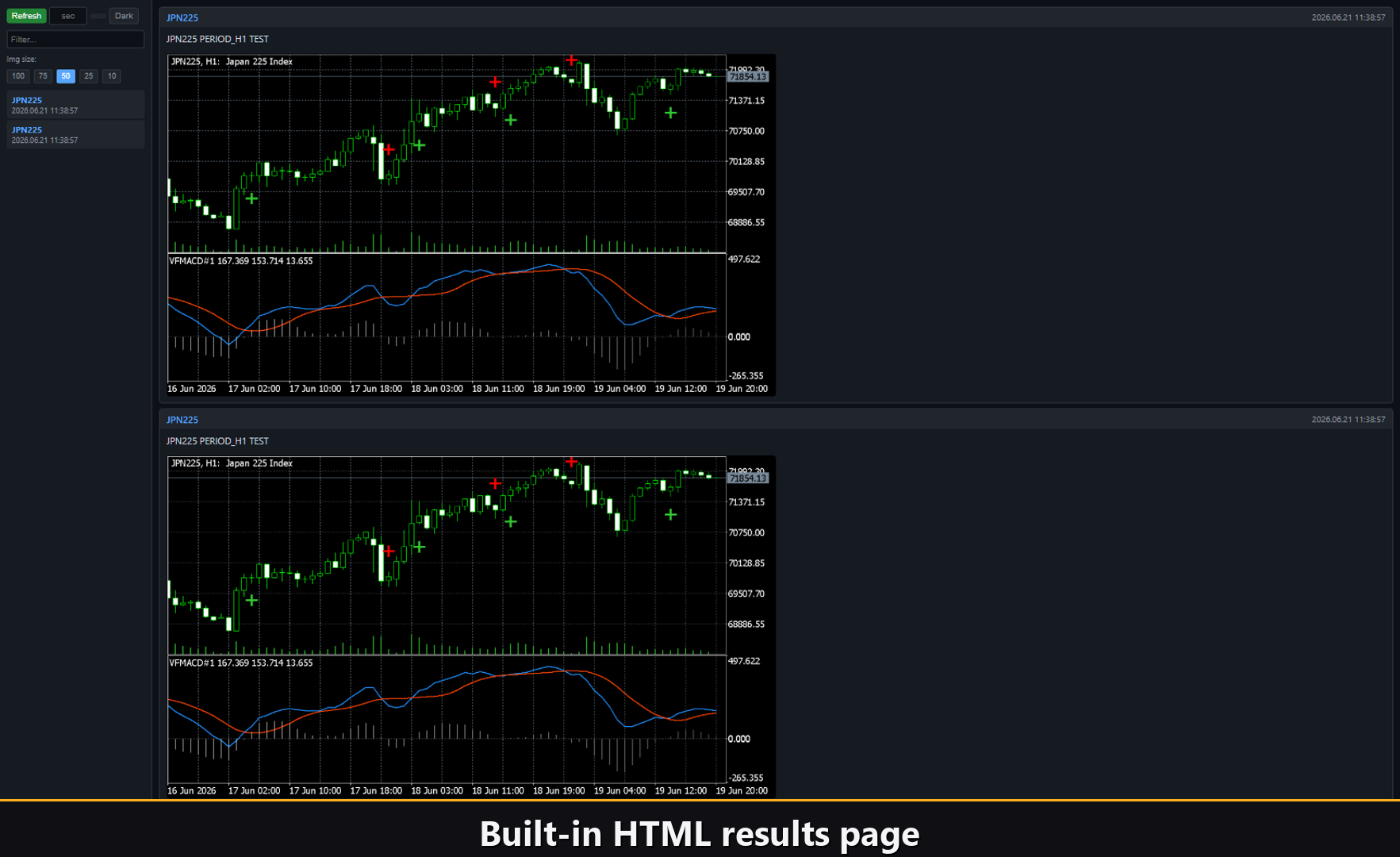Open the first JPN225 sidebar entry
The height and width of the screenshot is (857, 1400).
(75, 105)
